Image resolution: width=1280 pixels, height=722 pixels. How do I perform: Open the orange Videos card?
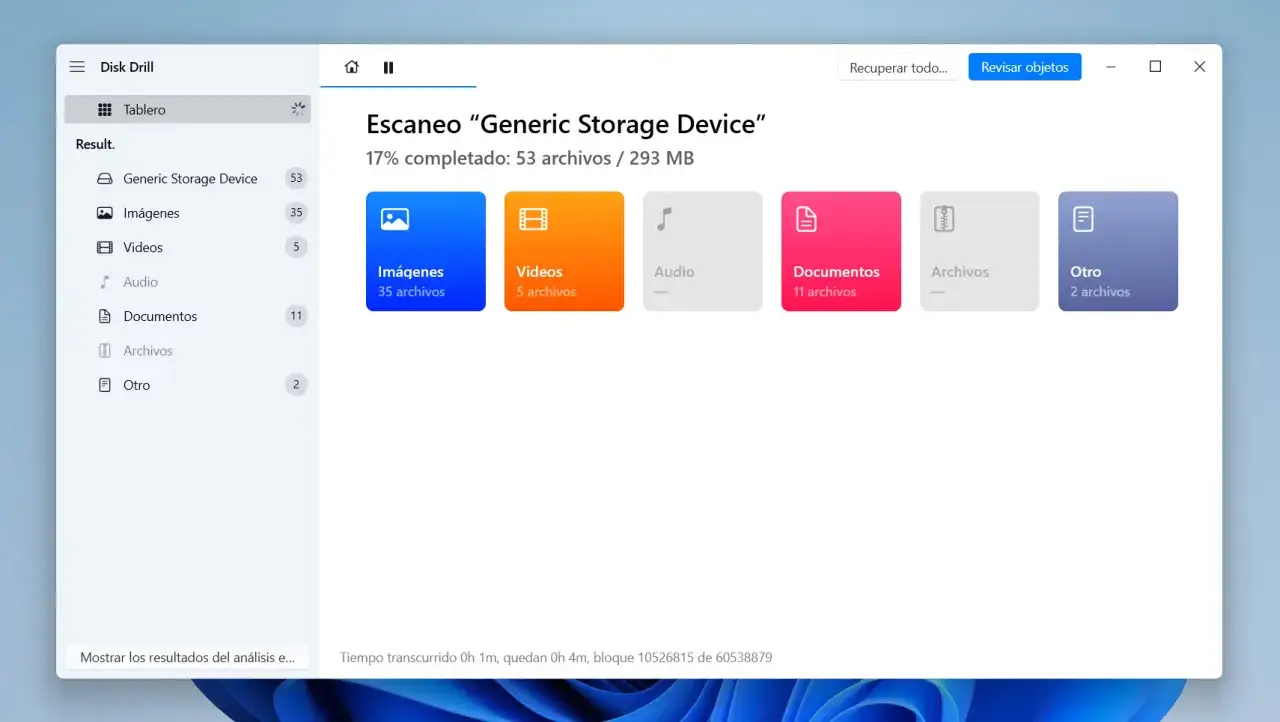coord(564,251)
